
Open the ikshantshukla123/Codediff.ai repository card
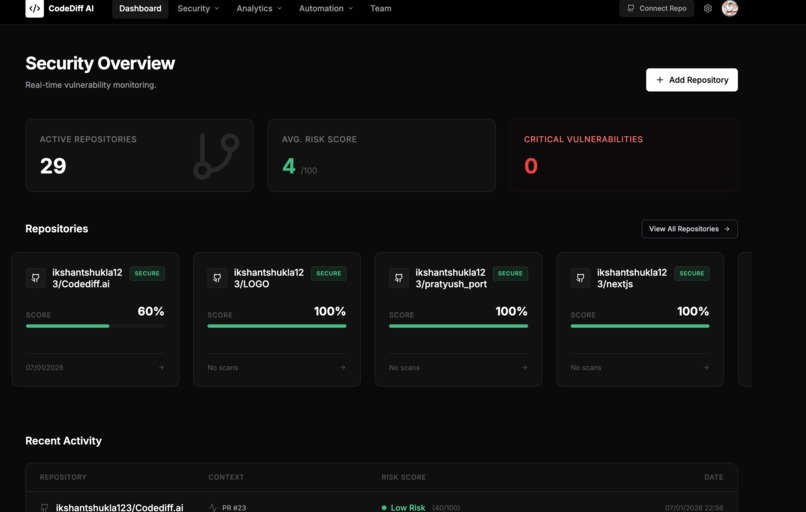[95, 319]
